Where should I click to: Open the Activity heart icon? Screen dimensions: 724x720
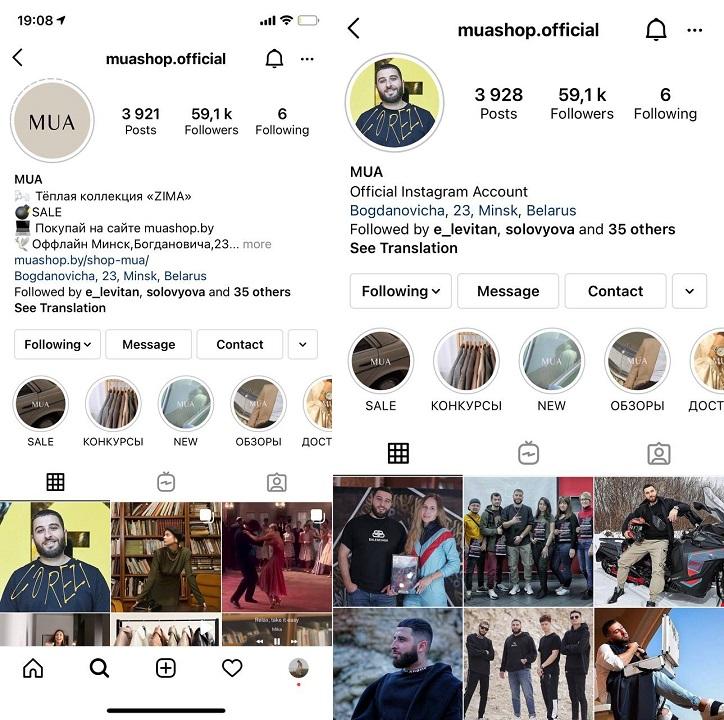tap(232, 668)
